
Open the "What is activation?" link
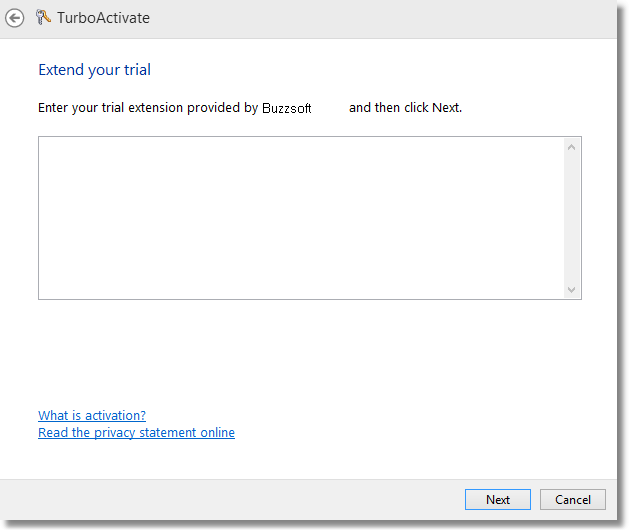click(x=92, y=415)
